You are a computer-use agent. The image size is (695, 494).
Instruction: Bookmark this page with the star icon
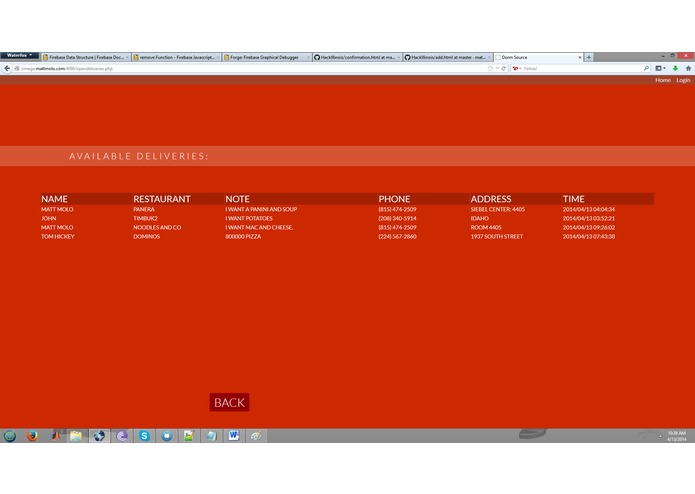click(490, 69)
